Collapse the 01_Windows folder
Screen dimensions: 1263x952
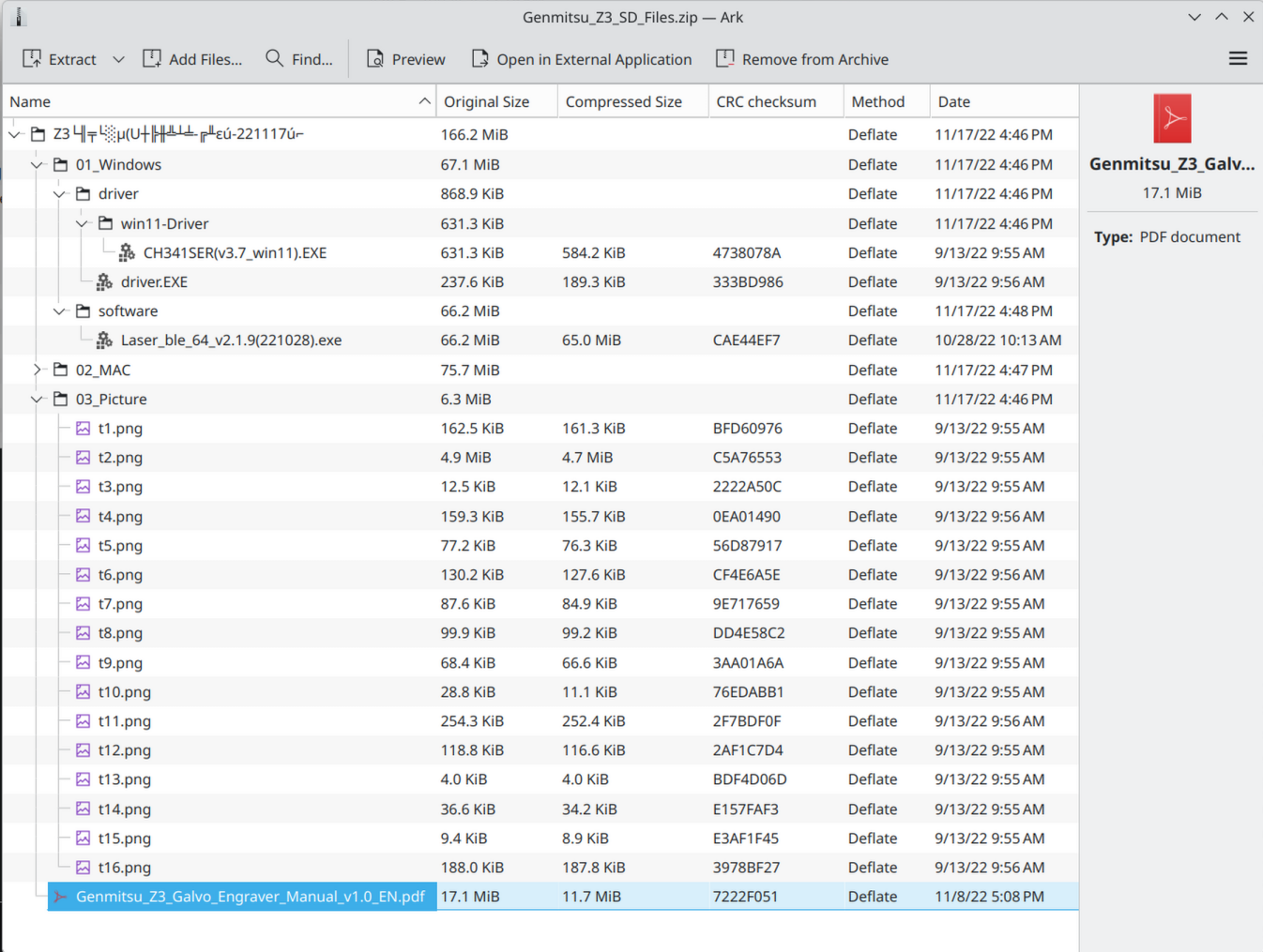point(37,165)
